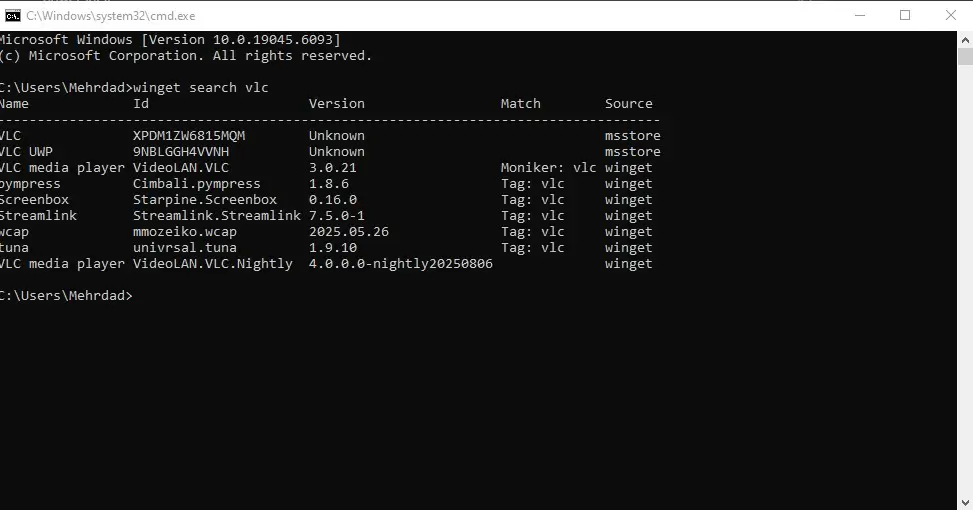This screenshot has width=973, height=510.
Task: Click the 9NBLGGH4VVNH Id text
Action: click(181, 152)
